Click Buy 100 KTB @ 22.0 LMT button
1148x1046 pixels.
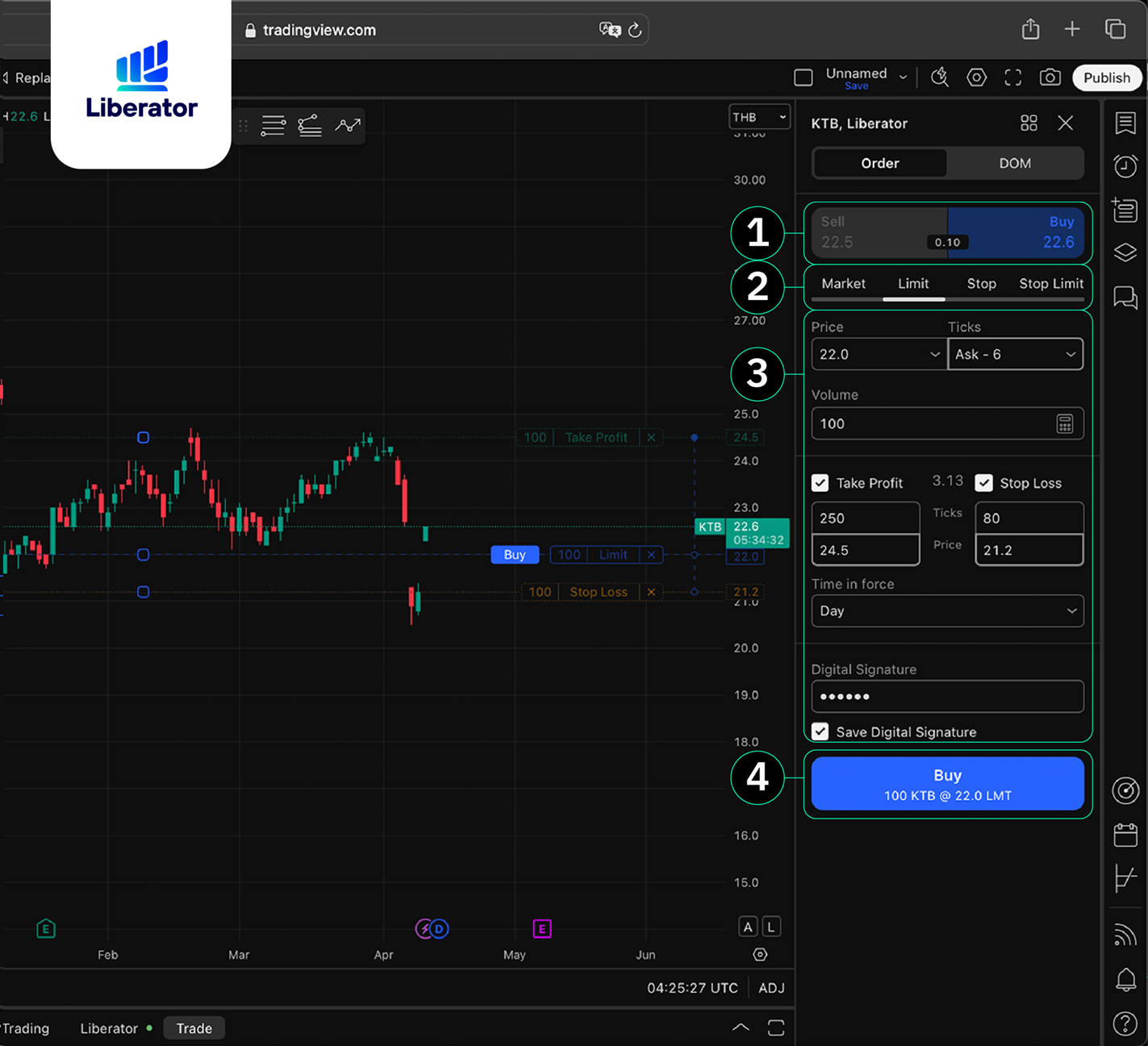click(948, 783)
